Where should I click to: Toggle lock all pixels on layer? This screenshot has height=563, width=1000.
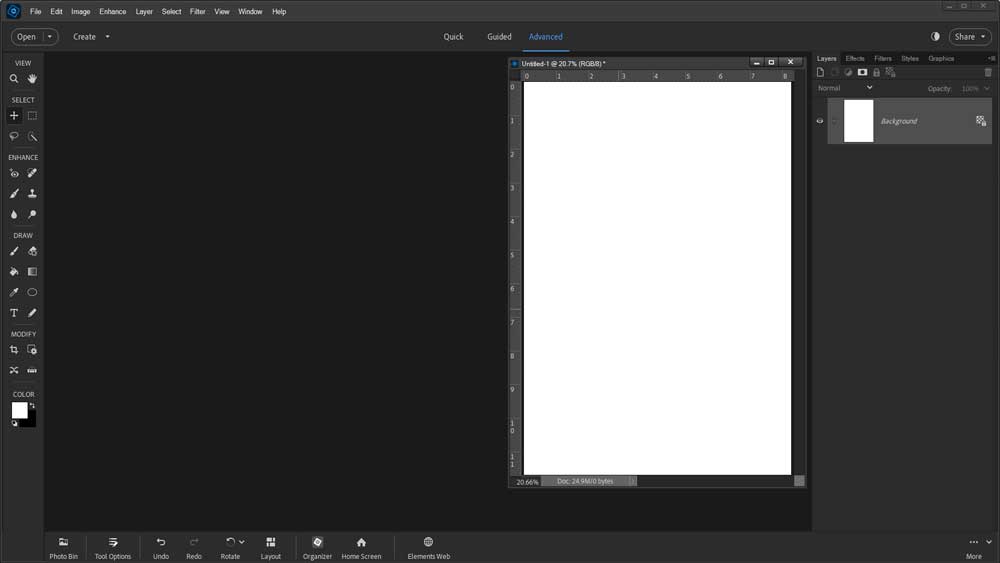point(876,73)
